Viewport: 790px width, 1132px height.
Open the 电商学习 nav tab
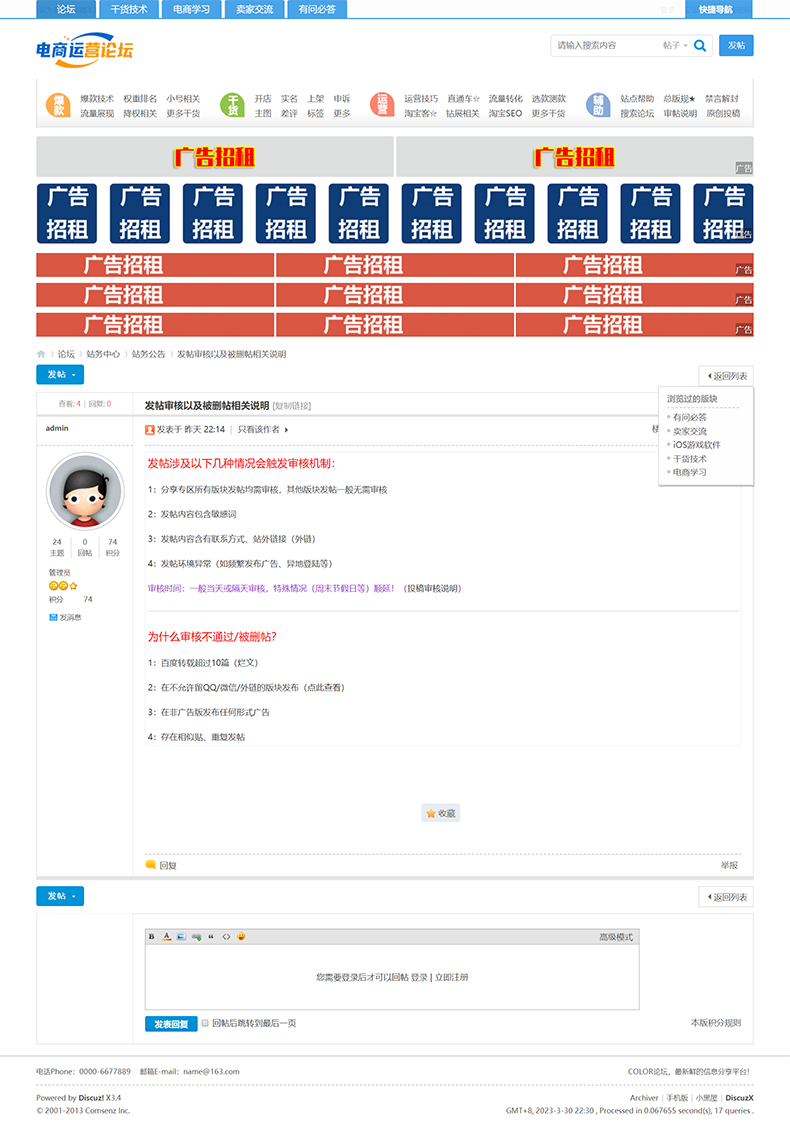tap(191, 9)
